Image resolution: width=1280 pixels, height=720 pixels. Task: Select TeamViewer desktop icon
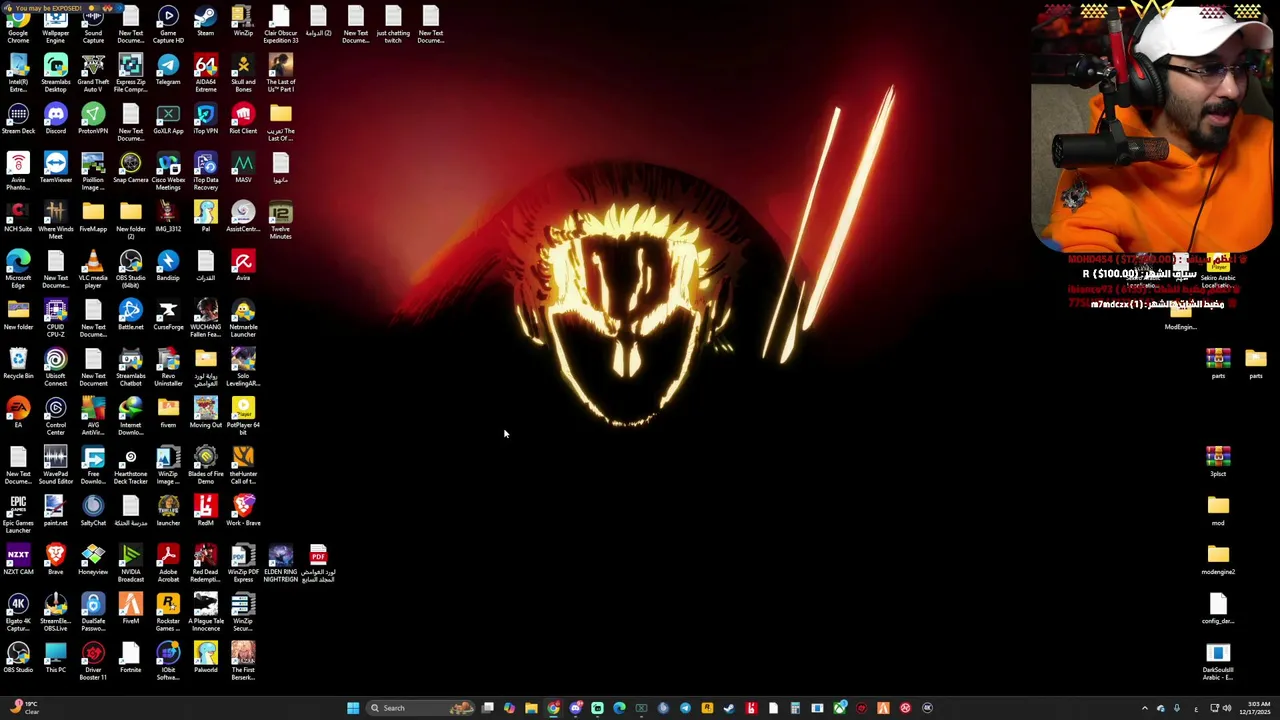click(x=55, y=168)
